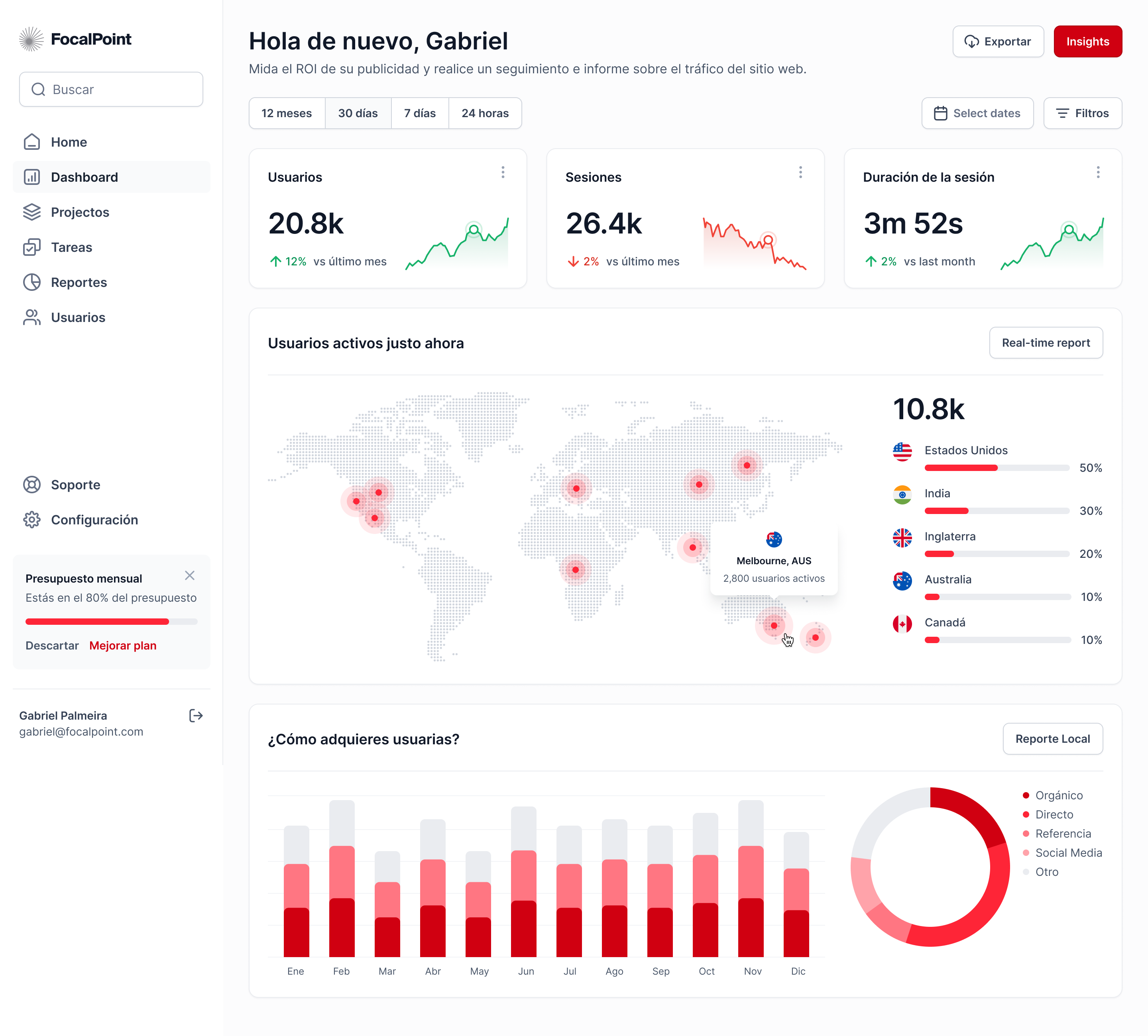Click the Tareas checkbox icon in sidebar
1148x1036 pixels.
click(32, 247)
